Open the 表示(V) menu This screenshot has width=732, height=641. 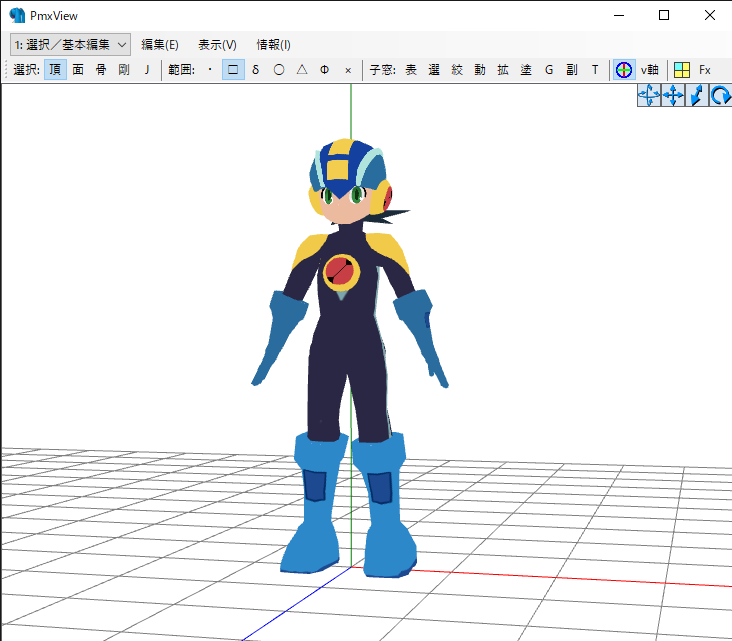point(217,45)
